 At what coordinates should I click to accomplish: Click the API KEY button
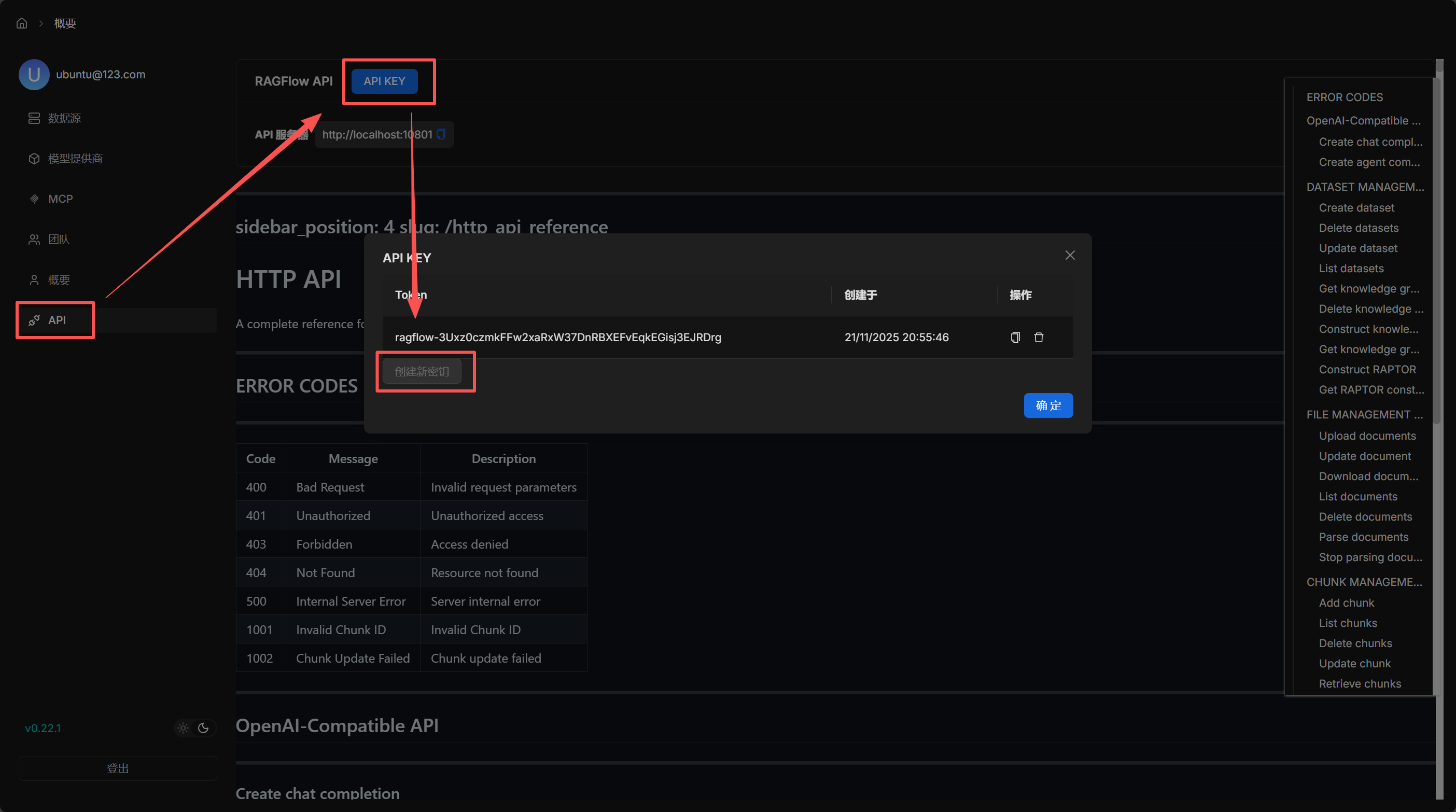384,81
